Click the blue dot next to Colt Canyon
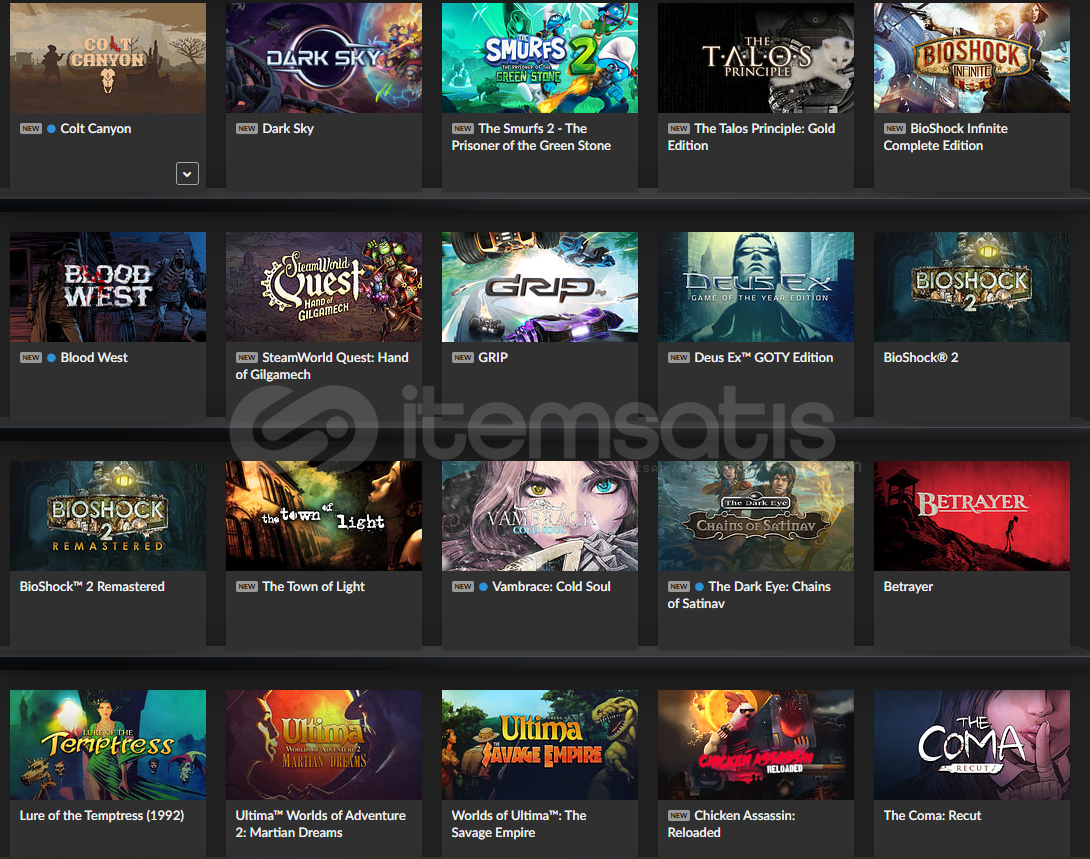The height and width of the screenshot is (859, 1090). [51, 129]
